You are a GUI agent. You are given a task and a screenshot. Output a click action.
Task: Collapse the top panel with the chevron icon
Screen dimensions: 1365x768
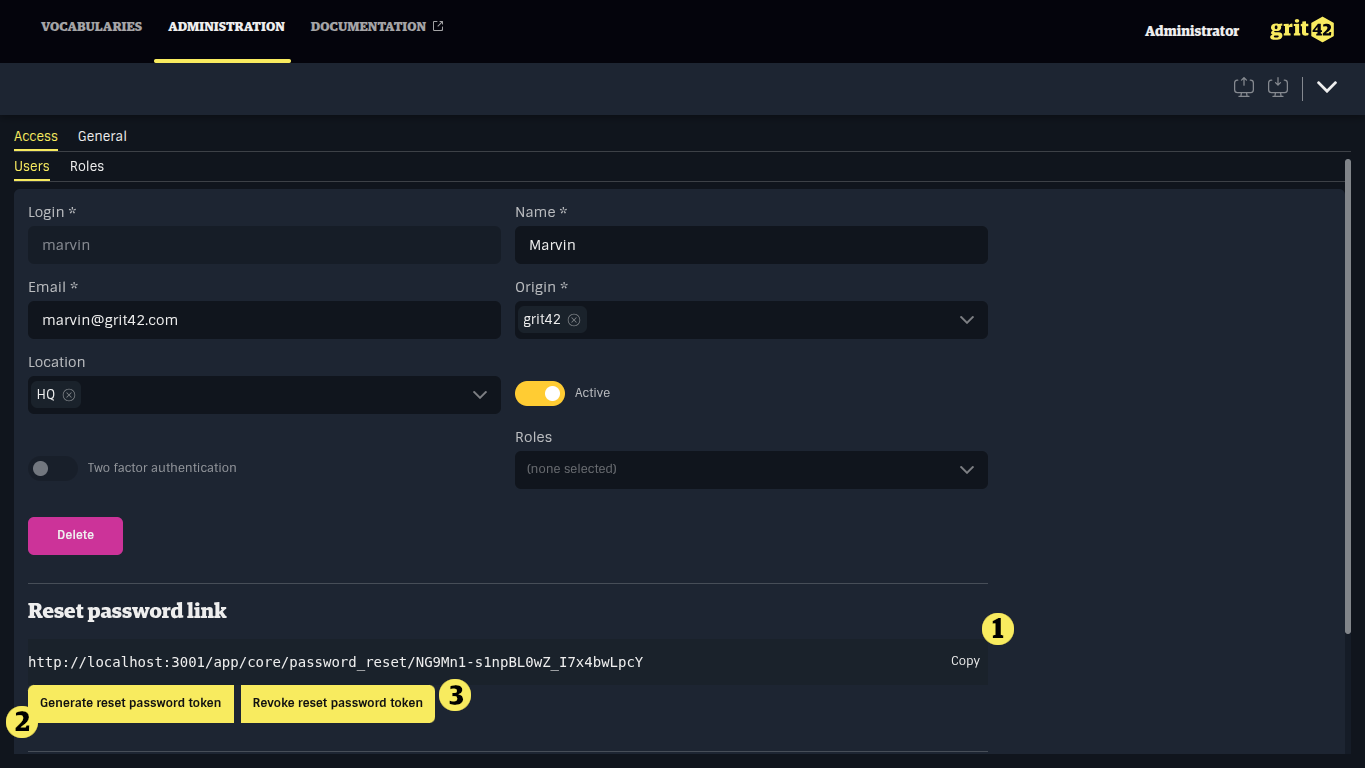1327,87
